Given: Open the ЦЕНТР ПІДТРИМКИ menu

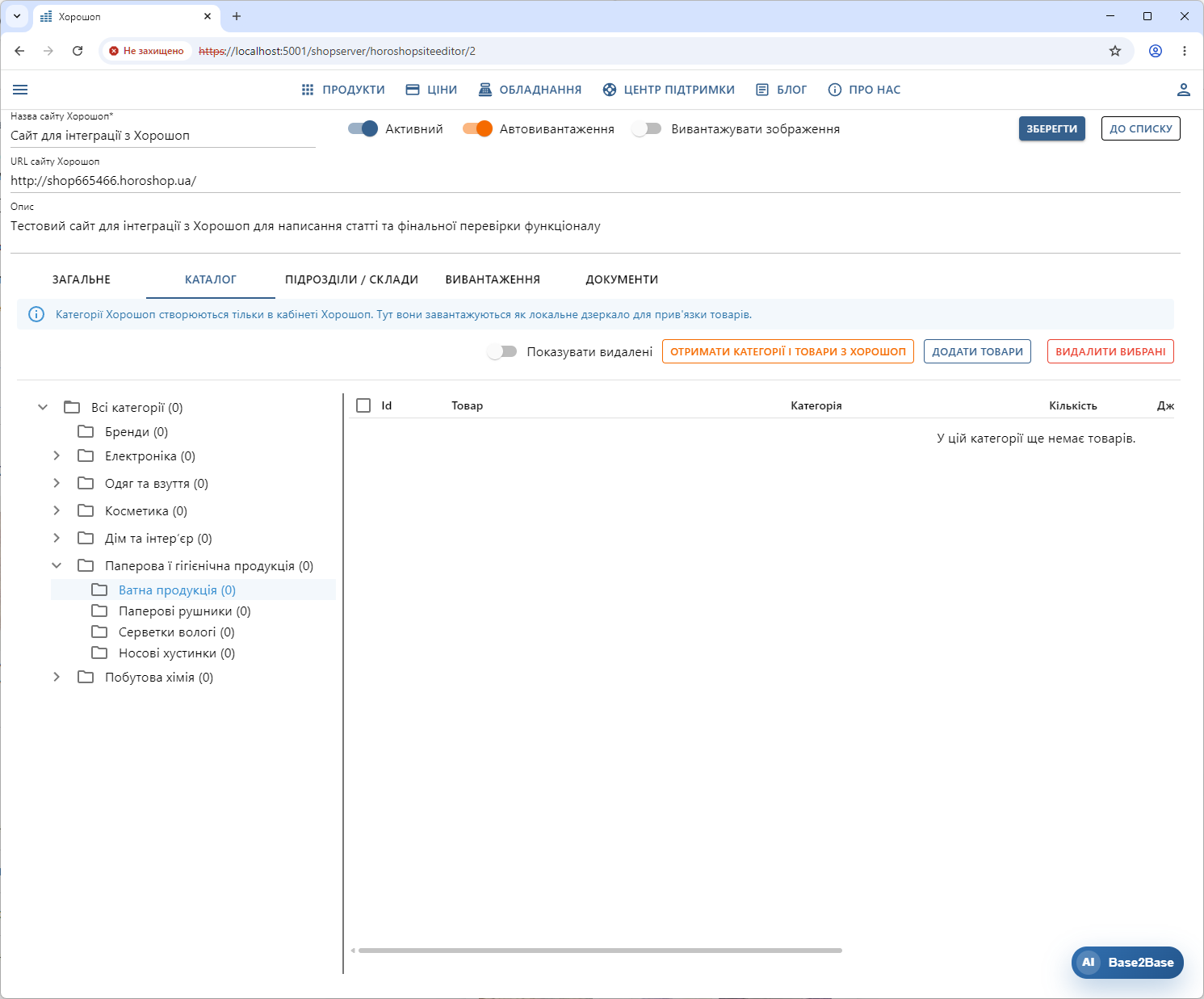Looking at the screenshot, I should pyautogui.click(x=669, y=90).
